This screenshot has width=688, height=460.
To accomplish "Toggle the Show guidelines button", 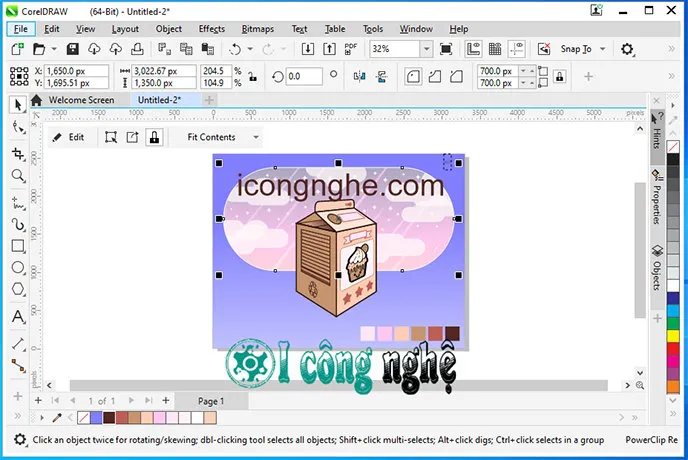I will 517,49.
